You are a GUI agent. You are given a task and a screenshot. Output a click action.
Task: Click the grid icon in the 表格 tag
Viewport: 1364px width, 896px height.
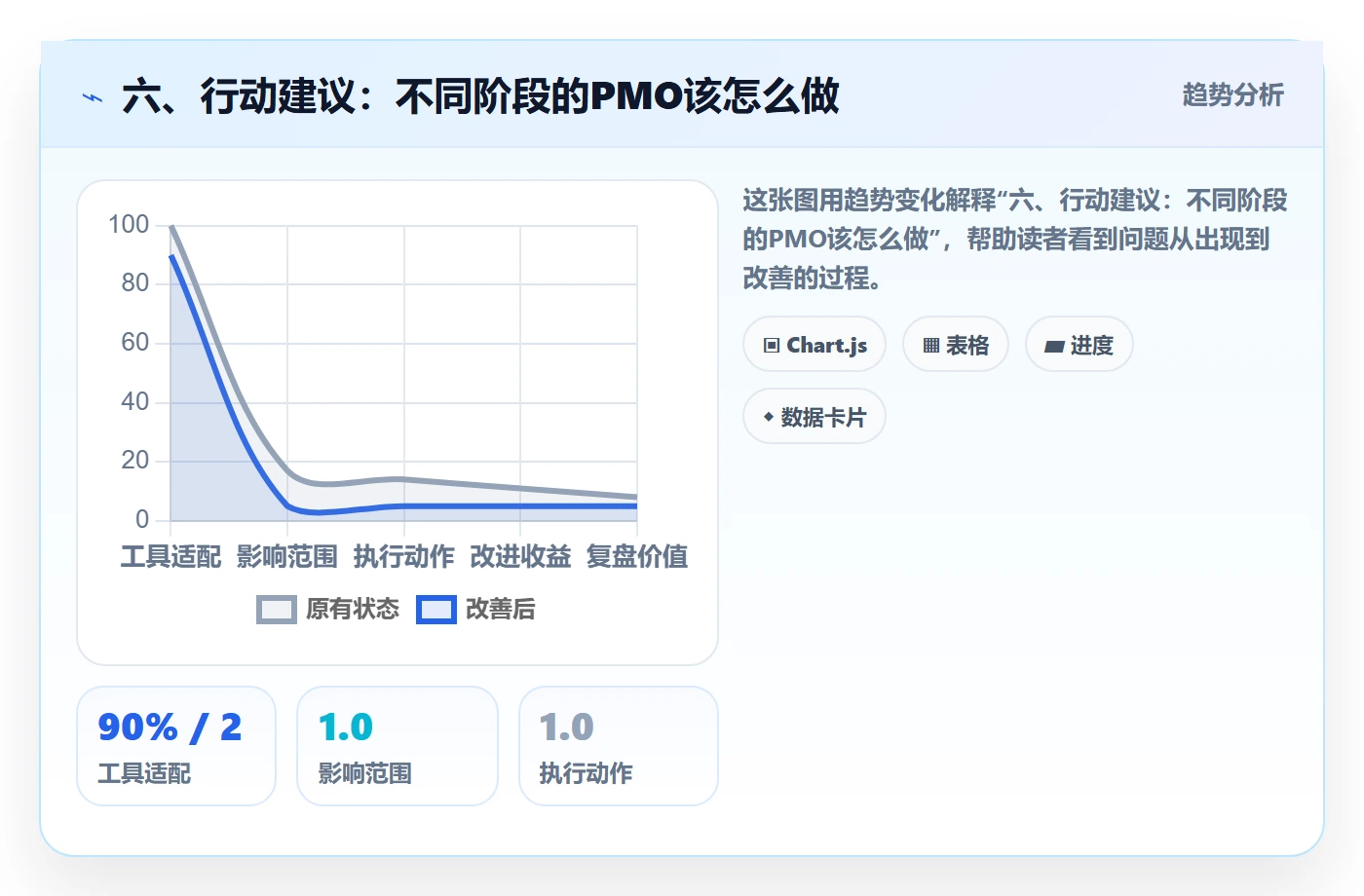(931, 346)
